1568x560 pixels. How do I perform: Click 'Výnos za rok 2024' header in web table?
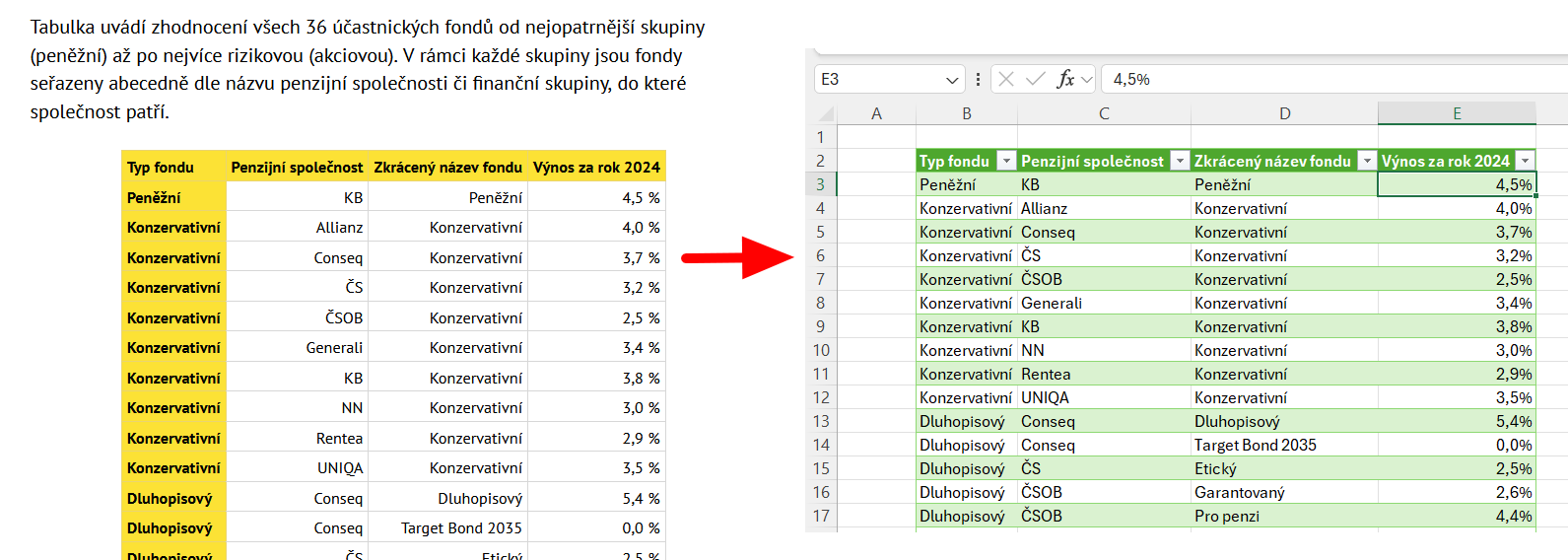click(596, 168)
